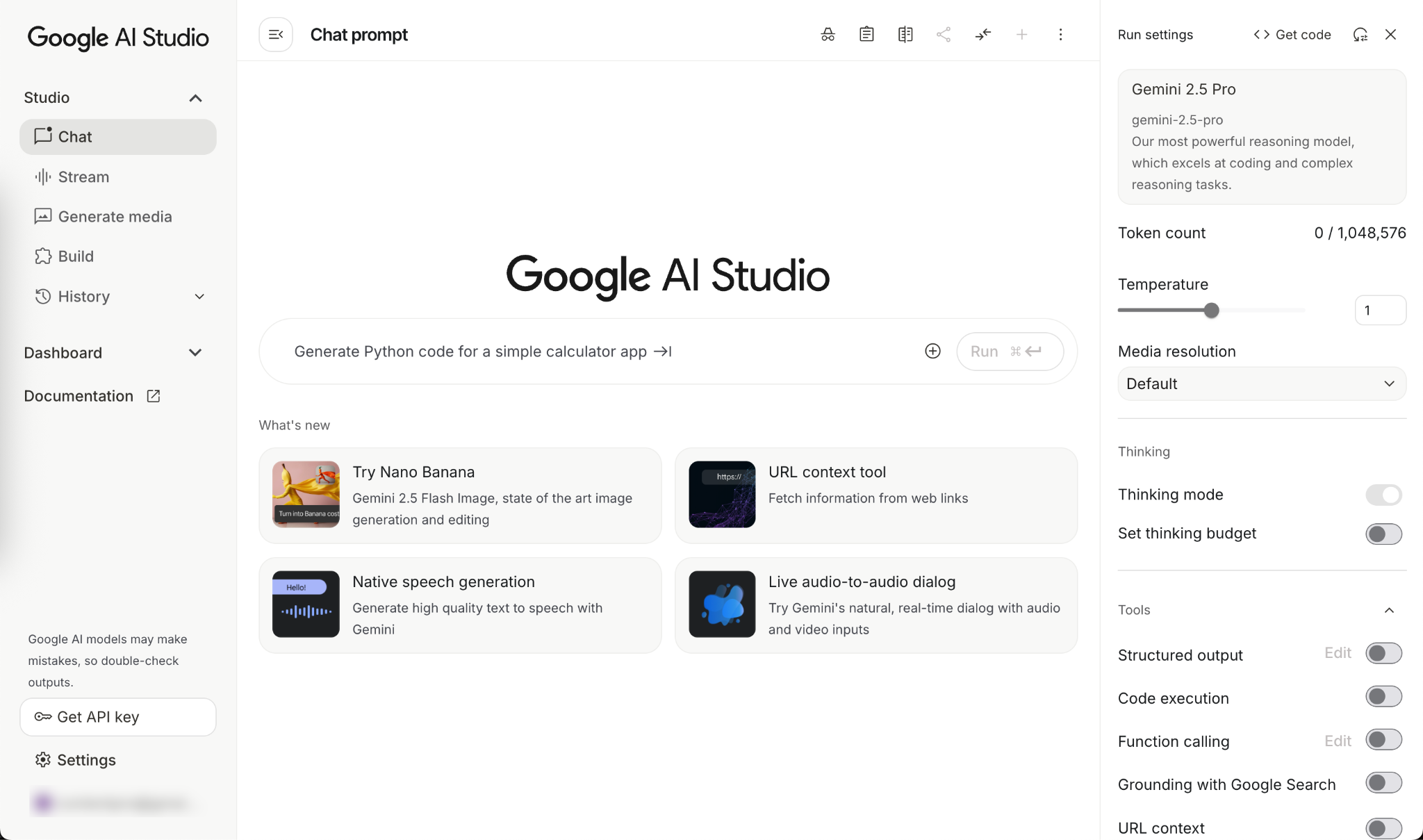Image resolution: width=1423 pixels, height=840 pixels.
Task: Click the collapse arrows icon in toolbar
Action: tap(982, 35)
